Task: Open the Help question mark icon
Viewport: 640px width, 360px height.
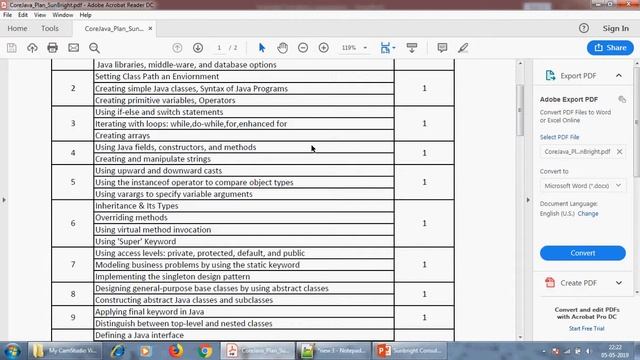Action: click(x=584, y=28)
